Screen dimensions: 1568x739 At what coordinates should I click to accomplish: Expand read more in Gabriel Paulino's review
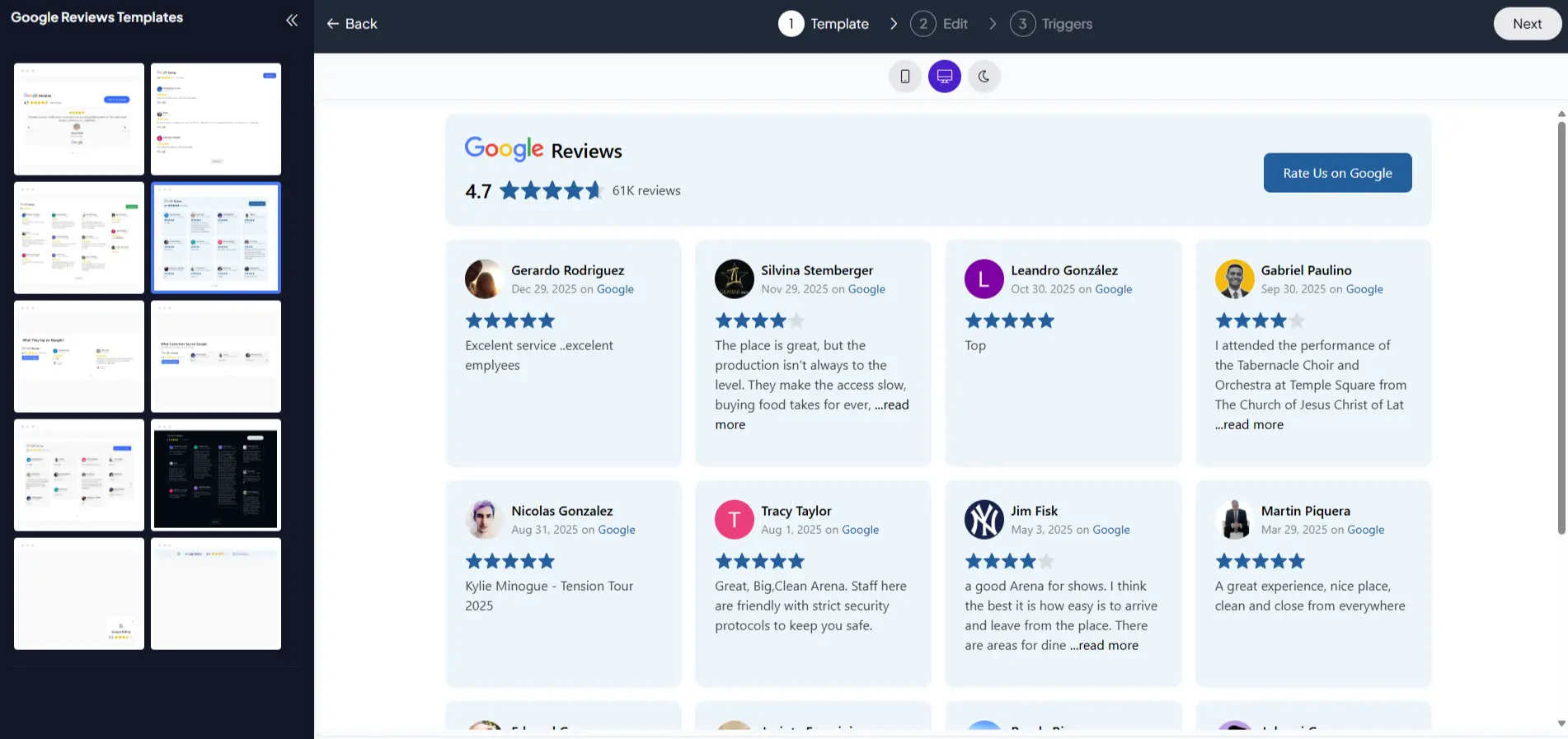pyautogui.click(x=1249, y=425)
